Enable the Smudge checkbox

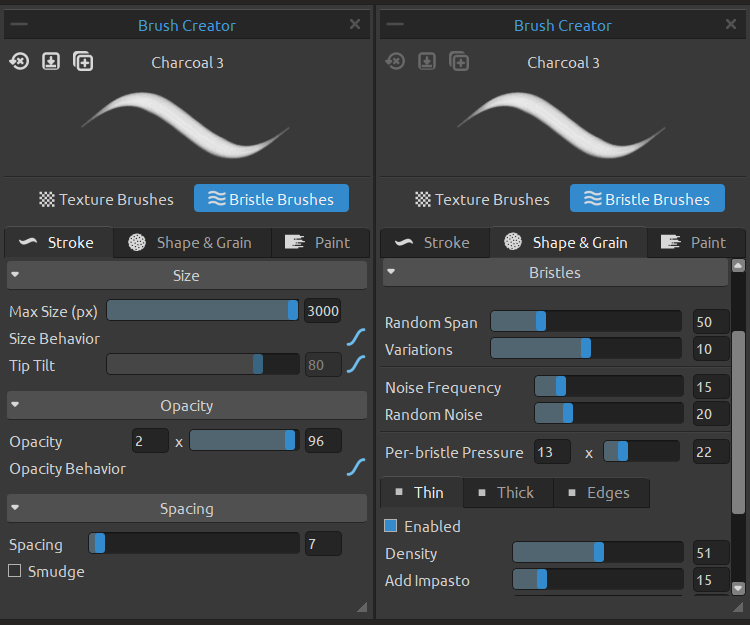point(15,570)
